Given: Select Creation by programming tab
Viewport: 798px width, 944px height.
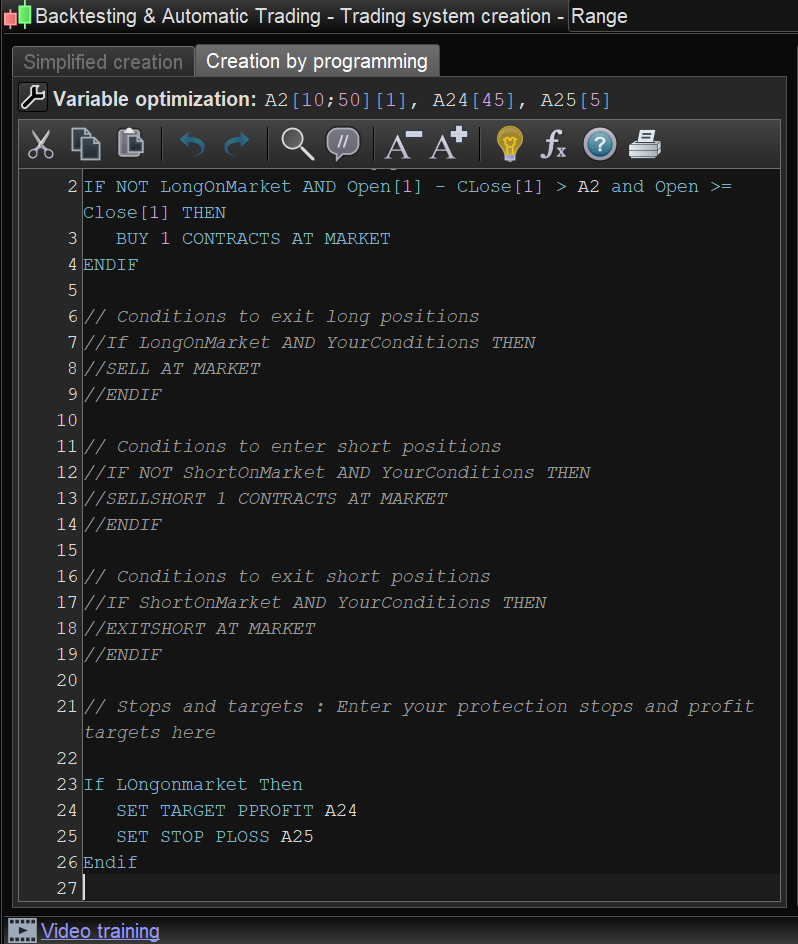Looking at the screenshot, I should pyautogui.click(x=316, y=61).
